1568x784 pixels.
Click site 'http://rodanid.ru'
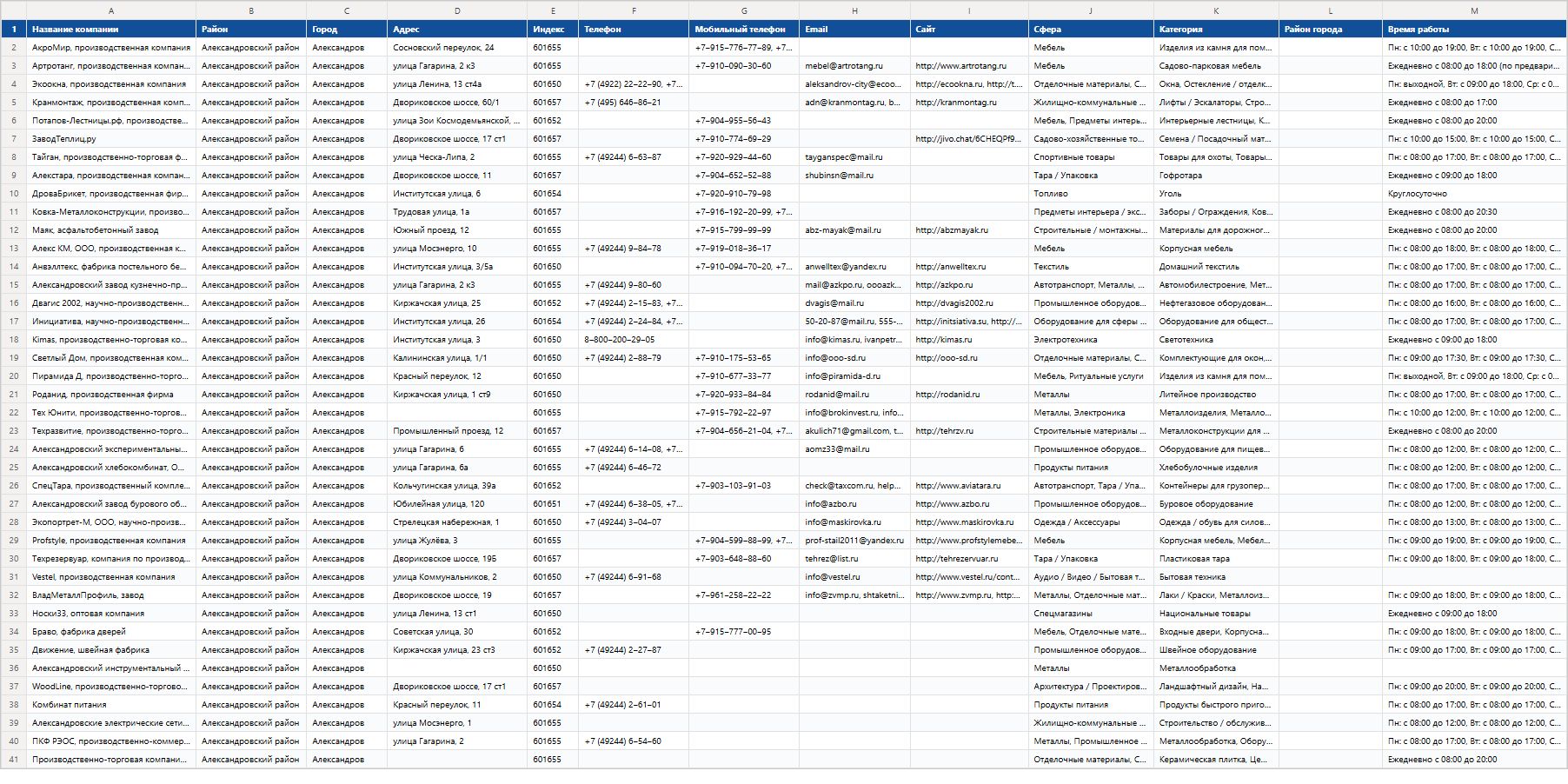969,394
